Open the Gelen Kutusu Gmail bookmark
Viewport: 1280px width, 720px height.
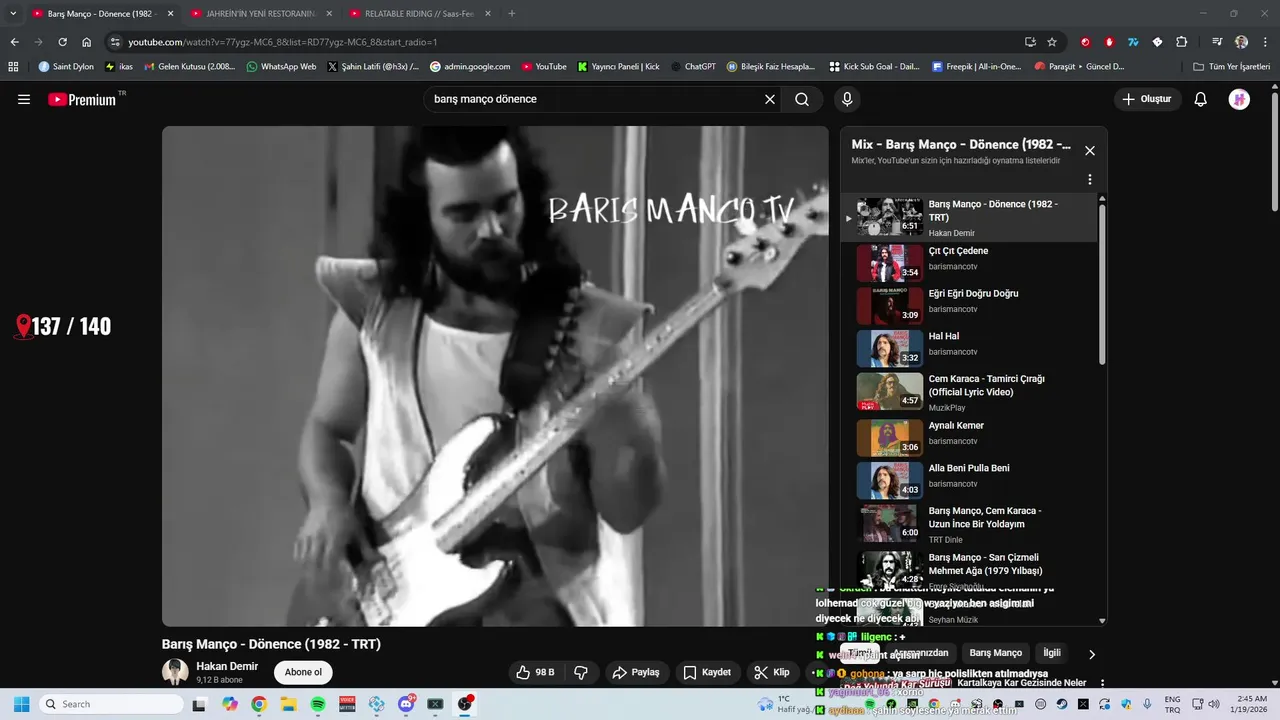[190, 67]
